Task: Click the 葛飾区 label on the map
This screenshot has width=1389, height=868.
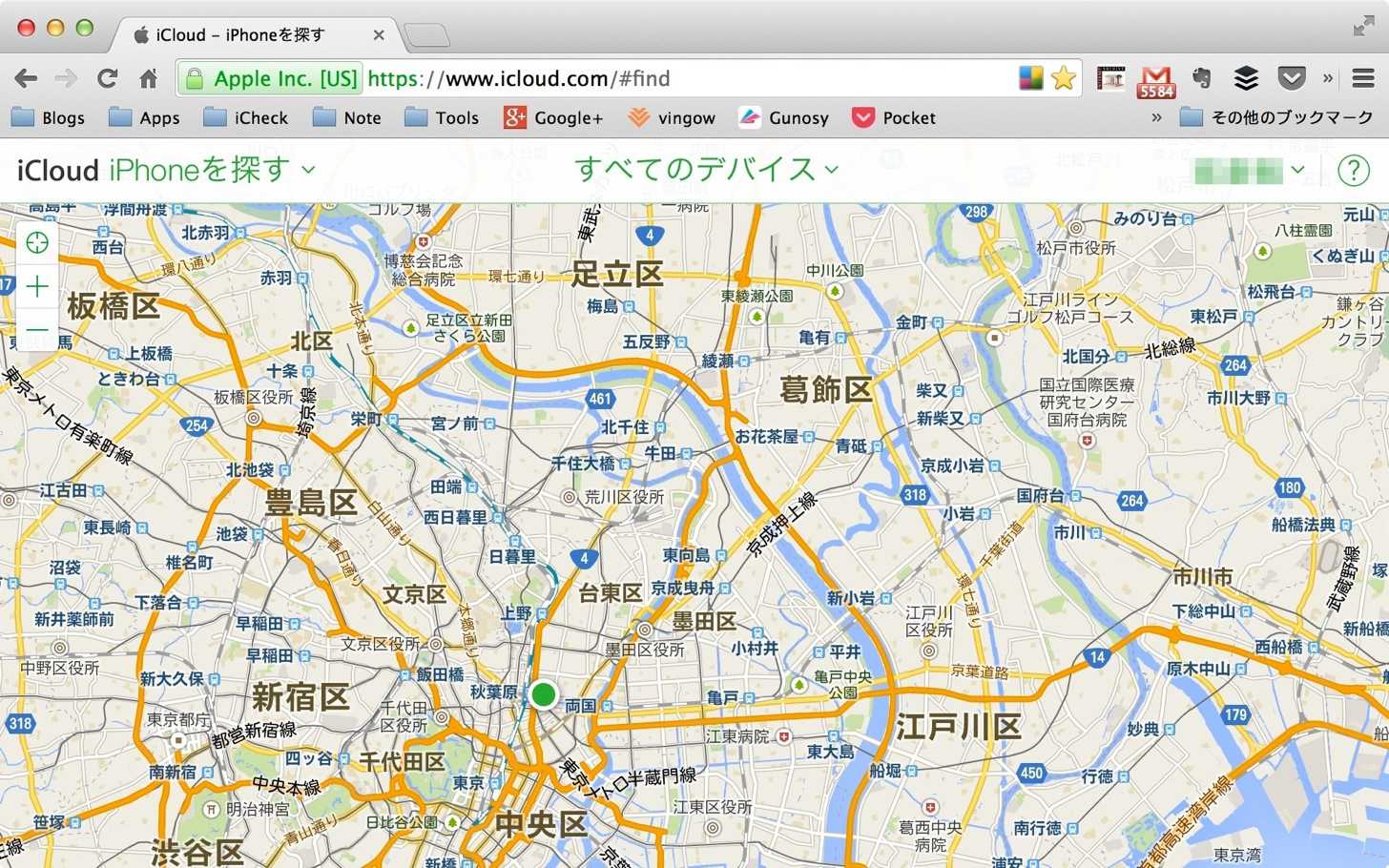Action: tap(826, 389)
